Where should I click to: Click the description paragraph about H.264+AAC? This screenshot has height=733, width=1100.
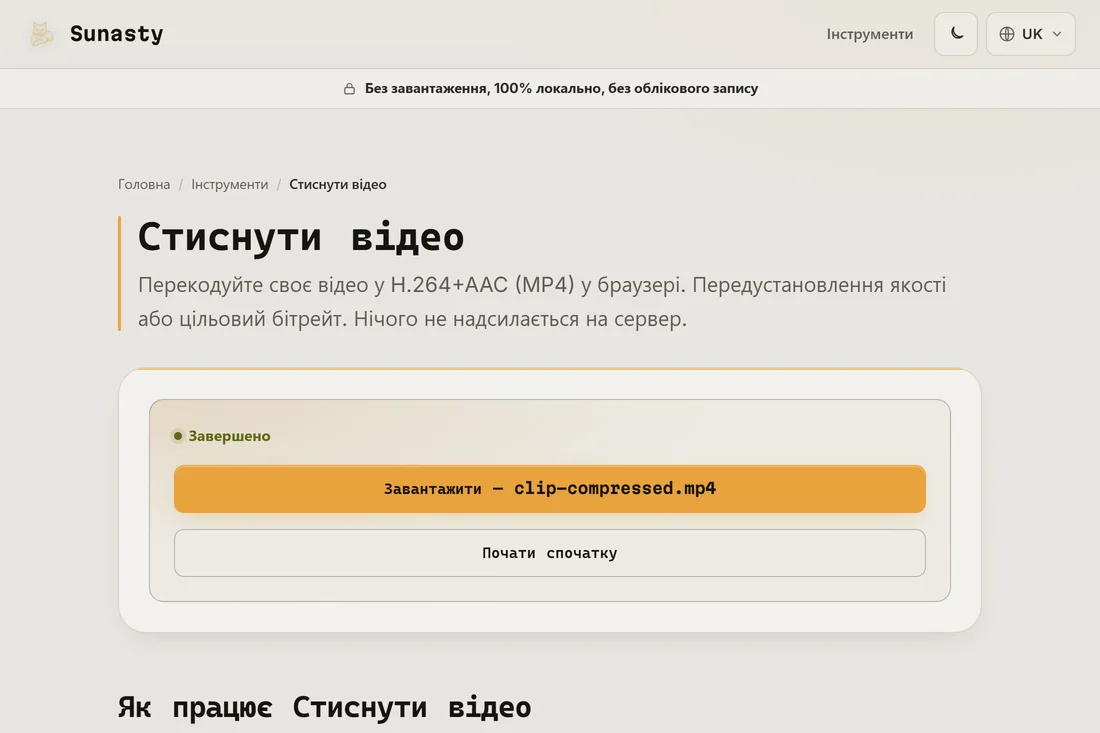point(542,302)
